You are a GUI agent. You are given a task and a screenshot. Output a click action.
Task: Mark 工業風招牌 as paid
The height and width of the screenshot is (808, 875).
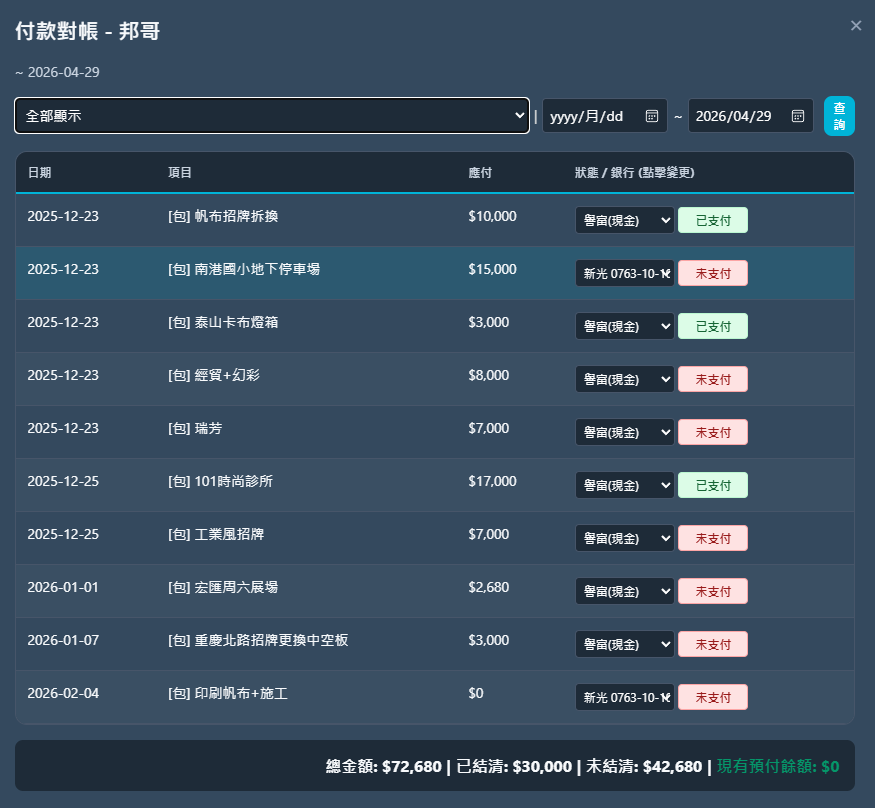point(712,538)
